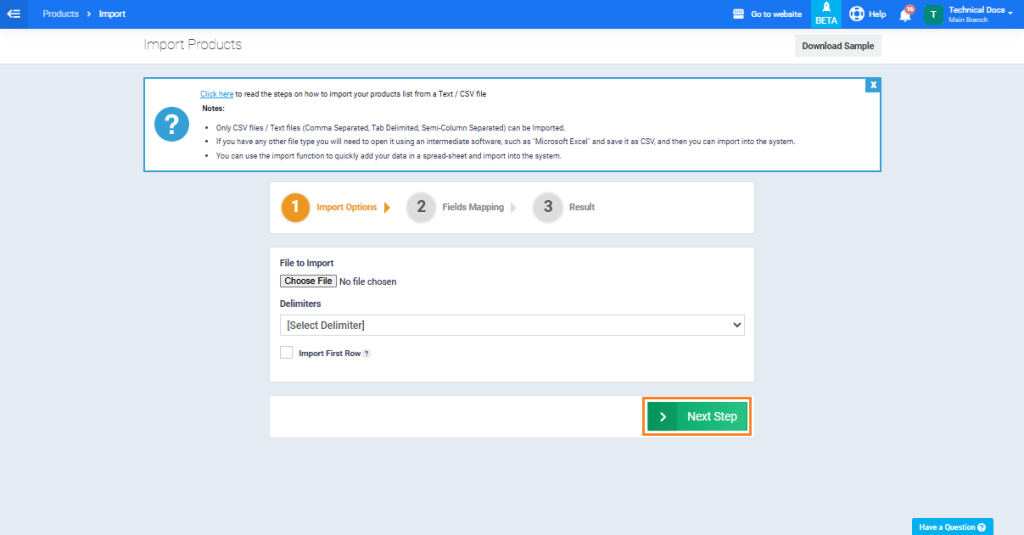Switch to the Fields Mapping step

(x=473, y=207)
